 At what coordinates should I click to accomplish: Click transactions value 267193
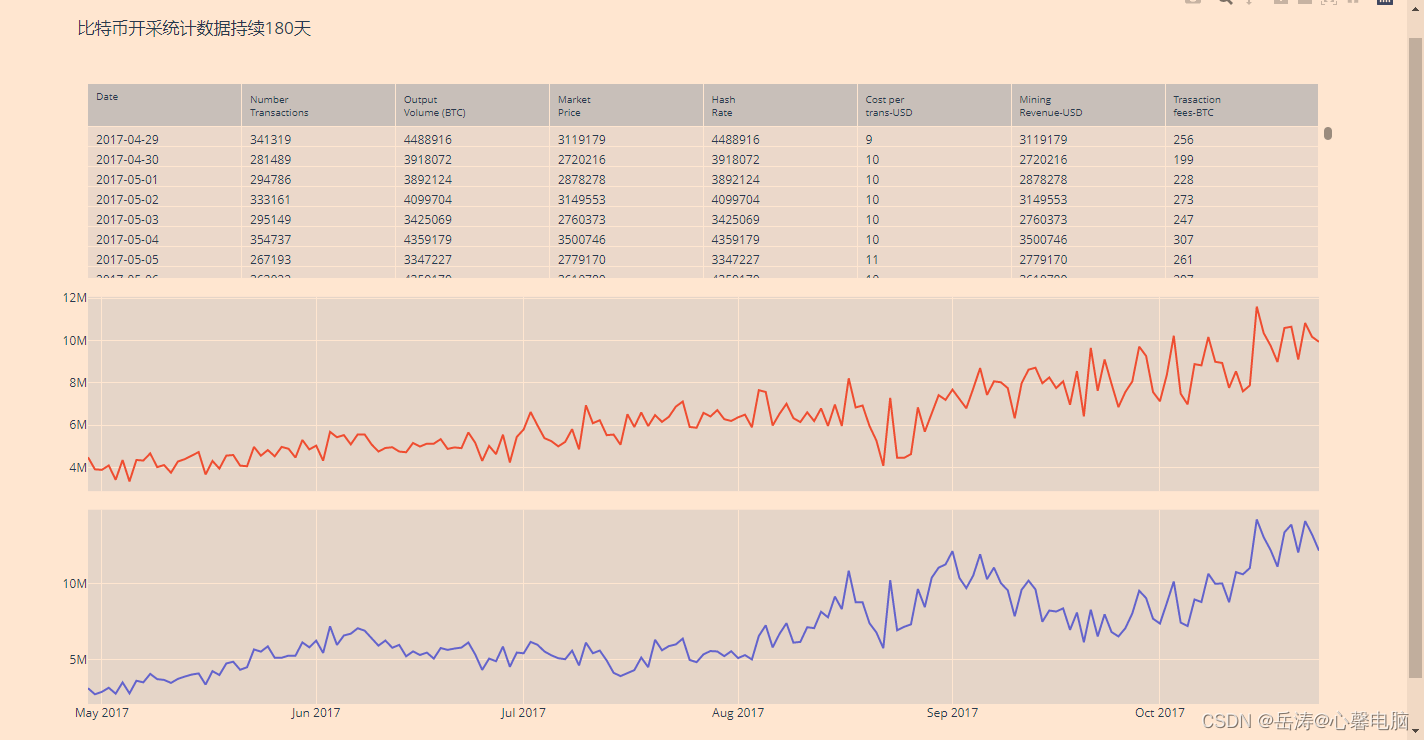click(270, 260)
